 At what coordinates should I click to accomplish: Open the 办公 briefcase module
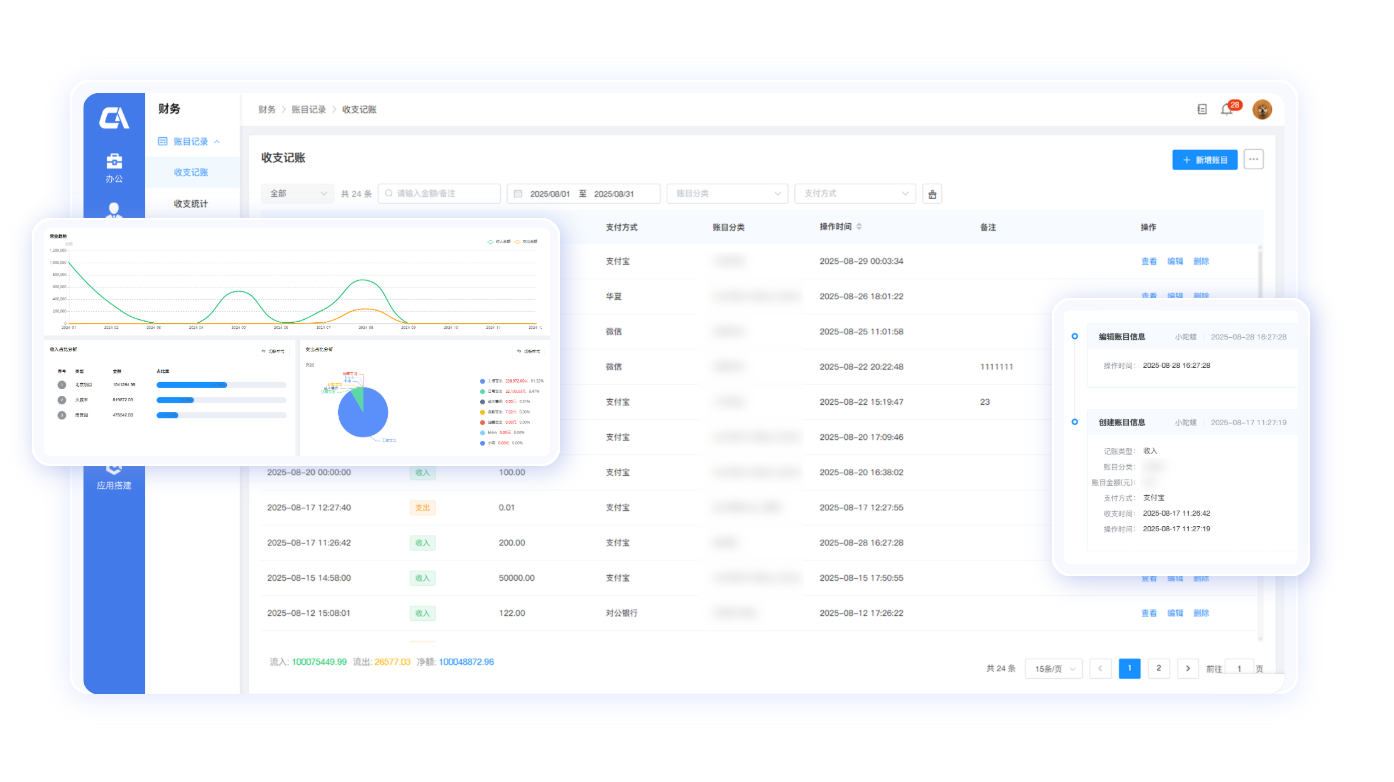114,167
